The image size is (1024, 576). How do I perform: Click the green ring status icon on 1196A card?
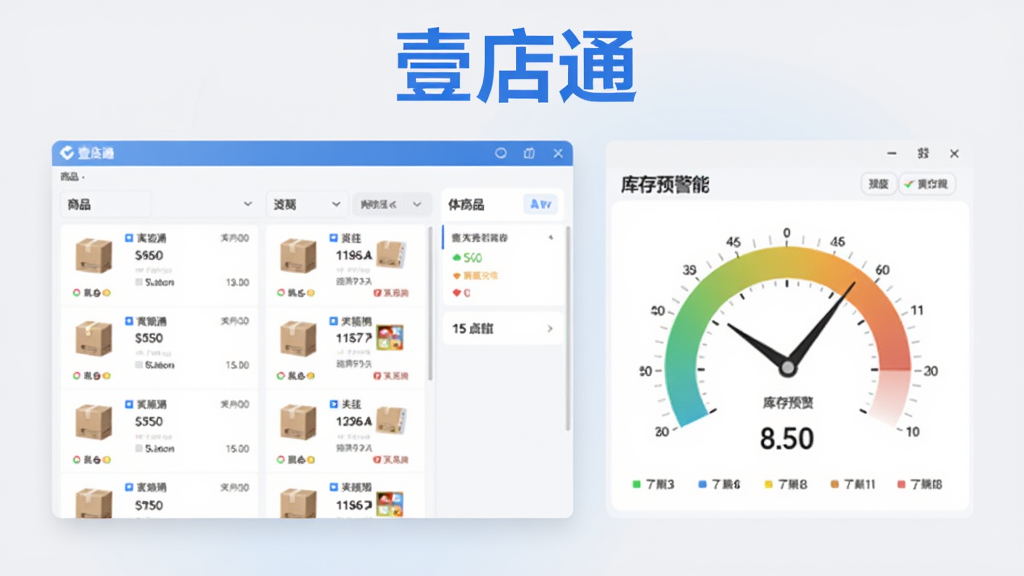click(x=281, y=293)
